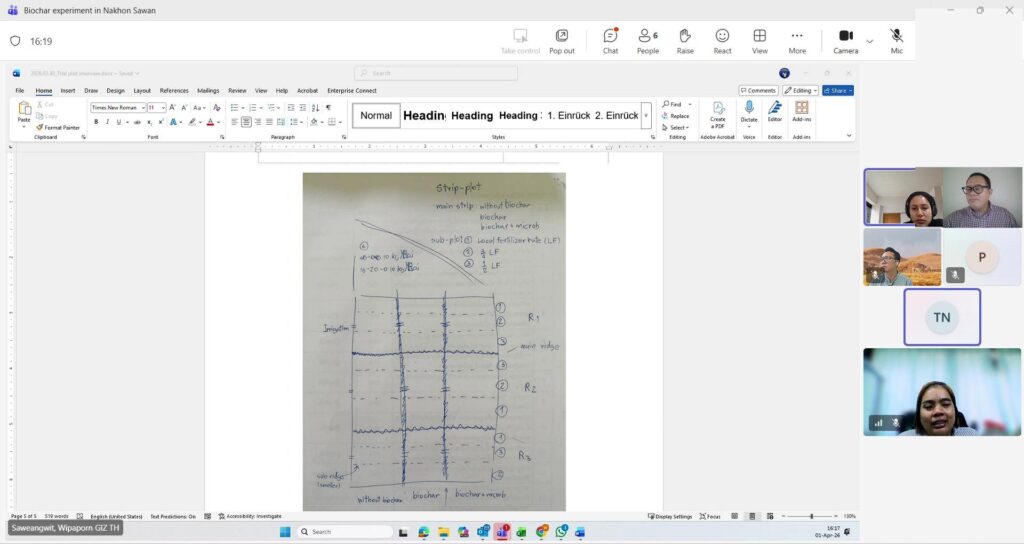
Task: Switch to the Layout ribbon tab
Action: point(142,90)
